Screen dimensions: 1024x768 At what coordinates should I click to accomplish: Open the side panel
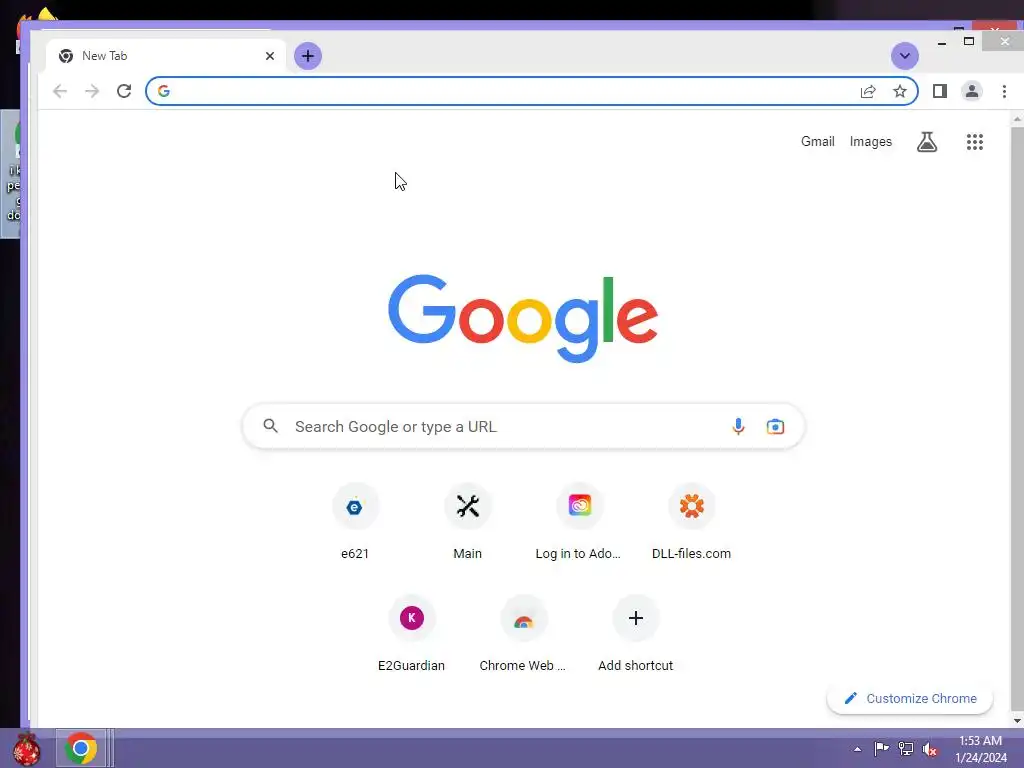point(940,91)
